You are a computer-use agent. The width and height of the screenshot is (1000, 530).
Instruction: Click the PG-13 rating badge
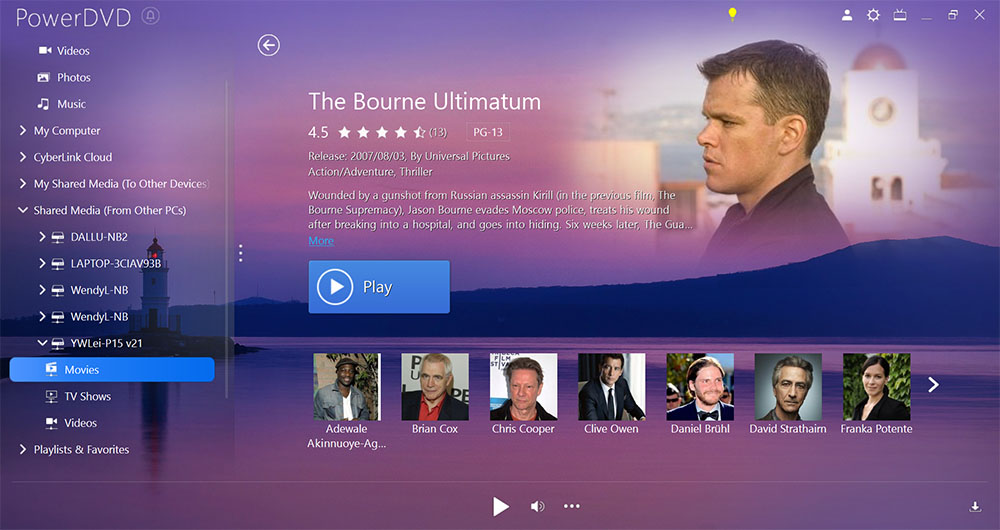click(x=488, y=132)
